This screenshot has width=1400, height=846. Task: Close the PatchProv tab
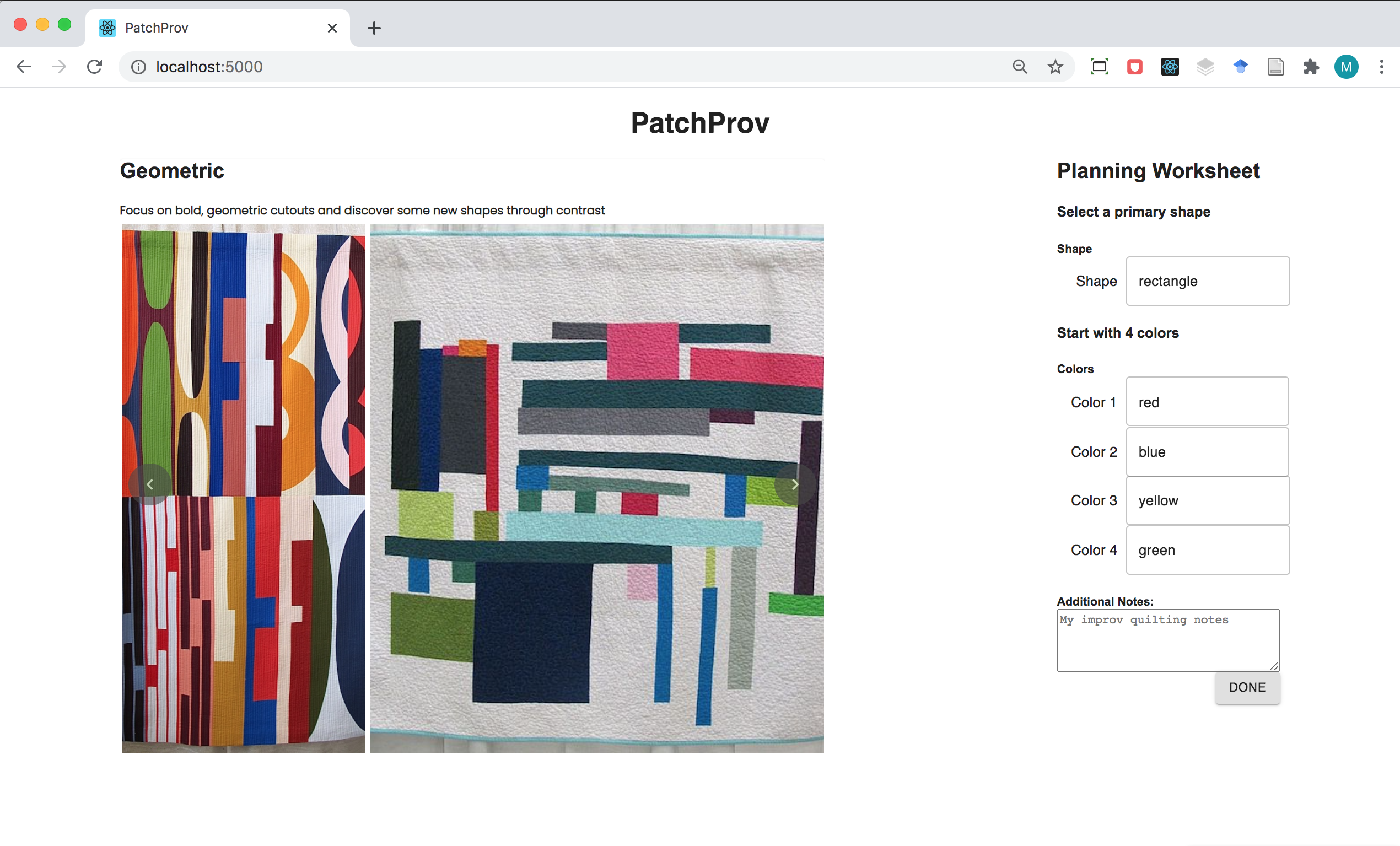(332, 28)
